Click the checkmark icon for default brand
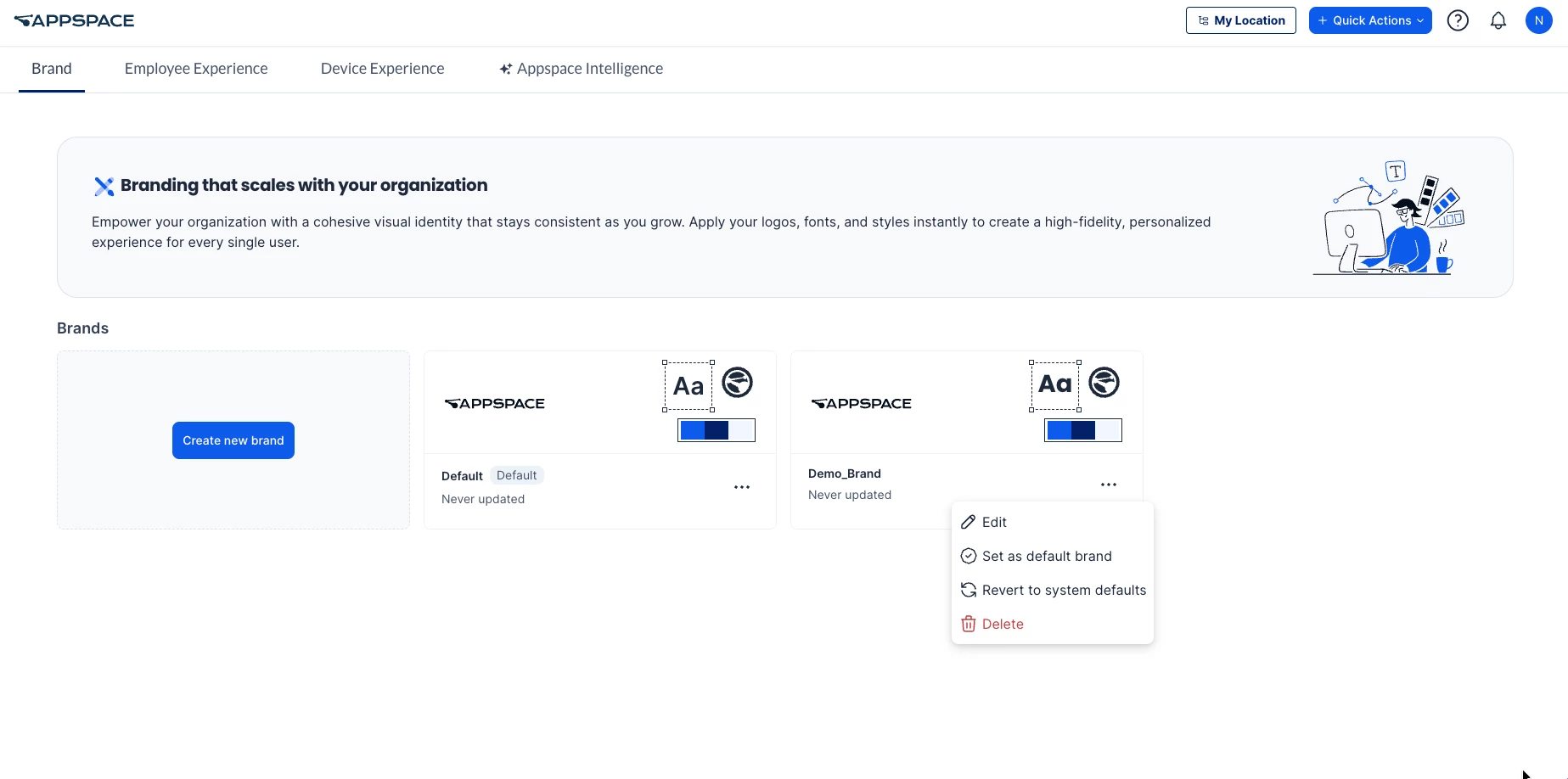The width and height of the screenshot is (1568, 779). pyautogui.click(x=968, y=556)
